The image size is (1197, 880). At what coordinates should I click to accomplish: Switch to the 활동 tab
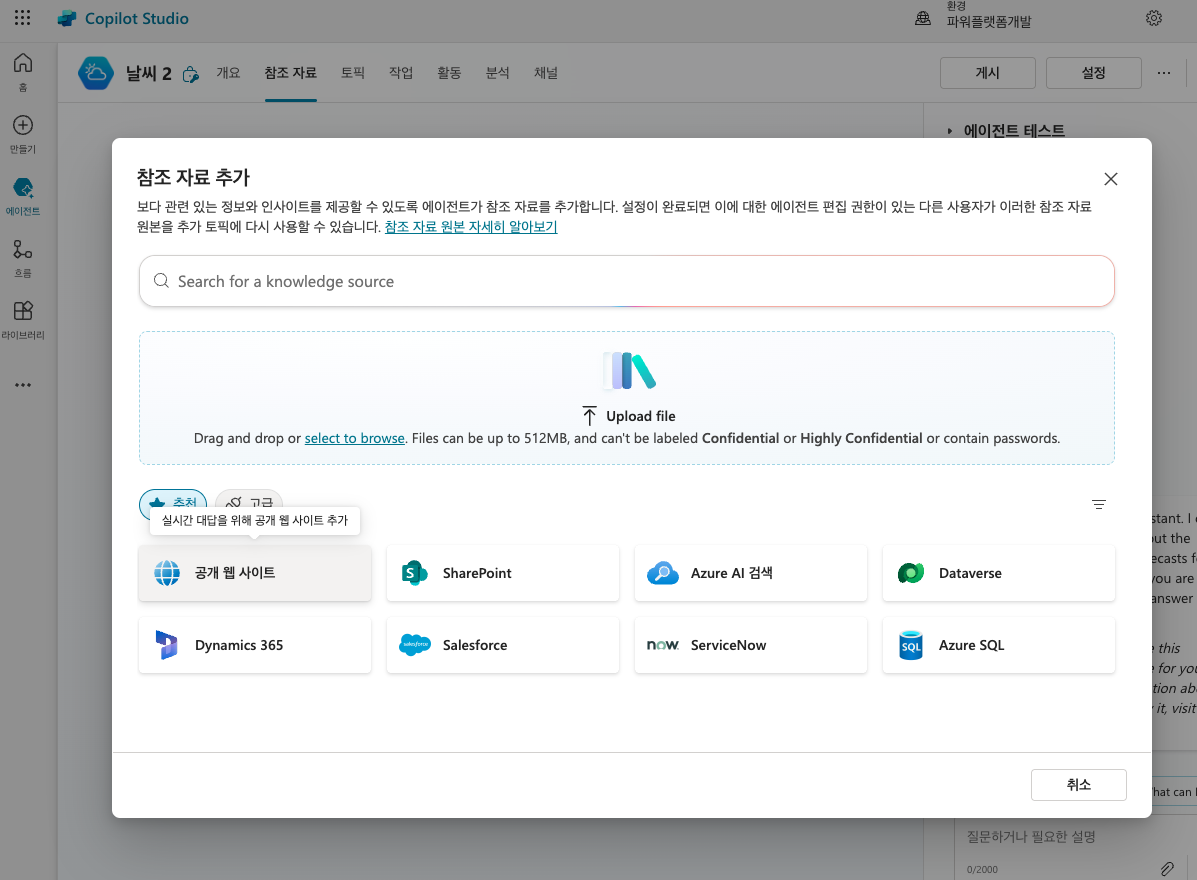(x=449, y=73)
